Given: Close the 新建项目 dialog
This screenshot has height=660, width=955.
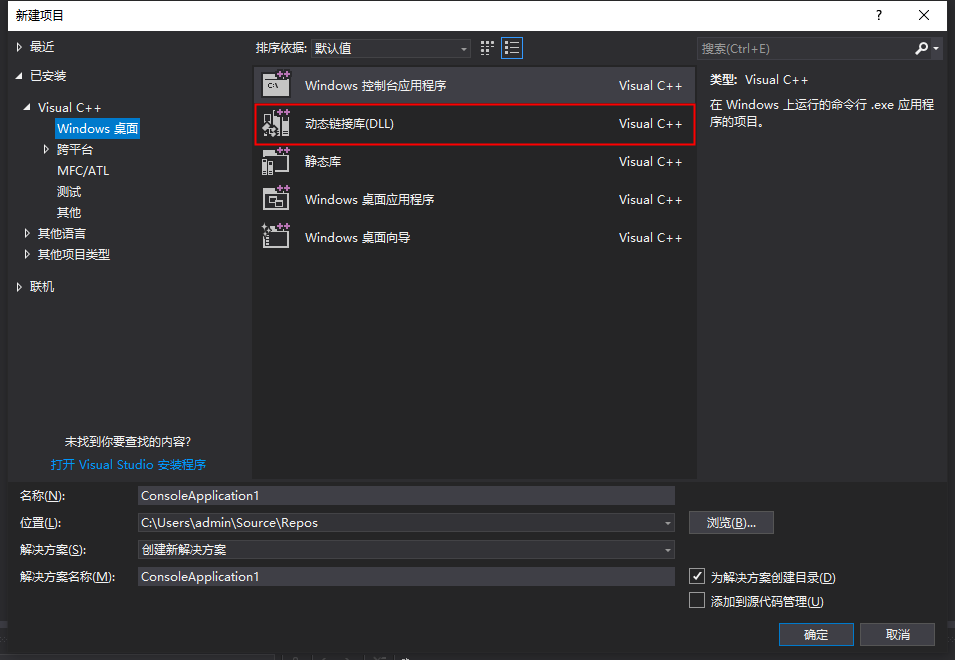Looking at the screenshot, I should click(924, 15).
